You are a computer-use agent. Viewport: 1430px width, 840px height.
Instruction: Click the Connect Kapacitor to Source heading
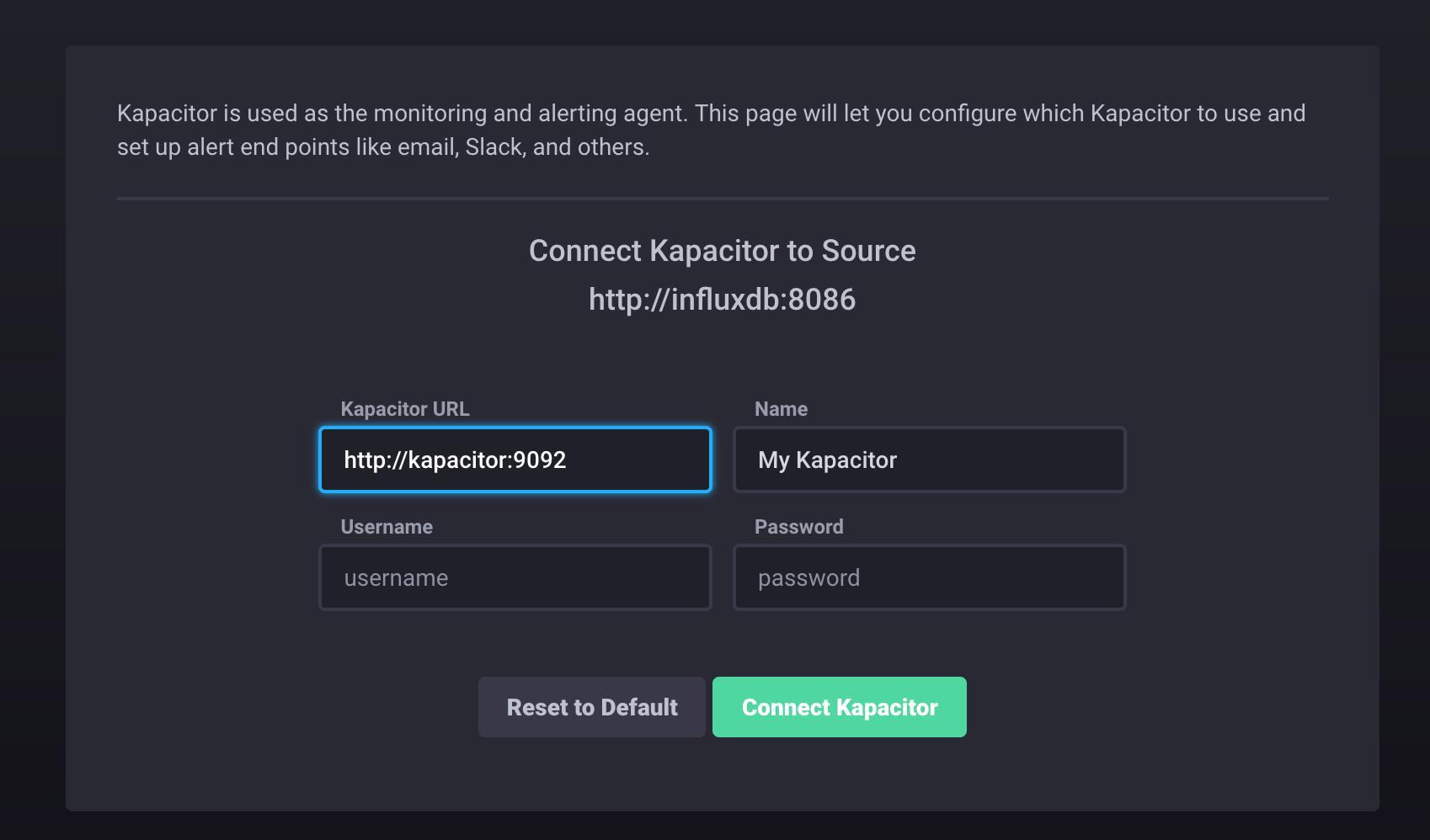pyautogui.click(x=723, y=251)
